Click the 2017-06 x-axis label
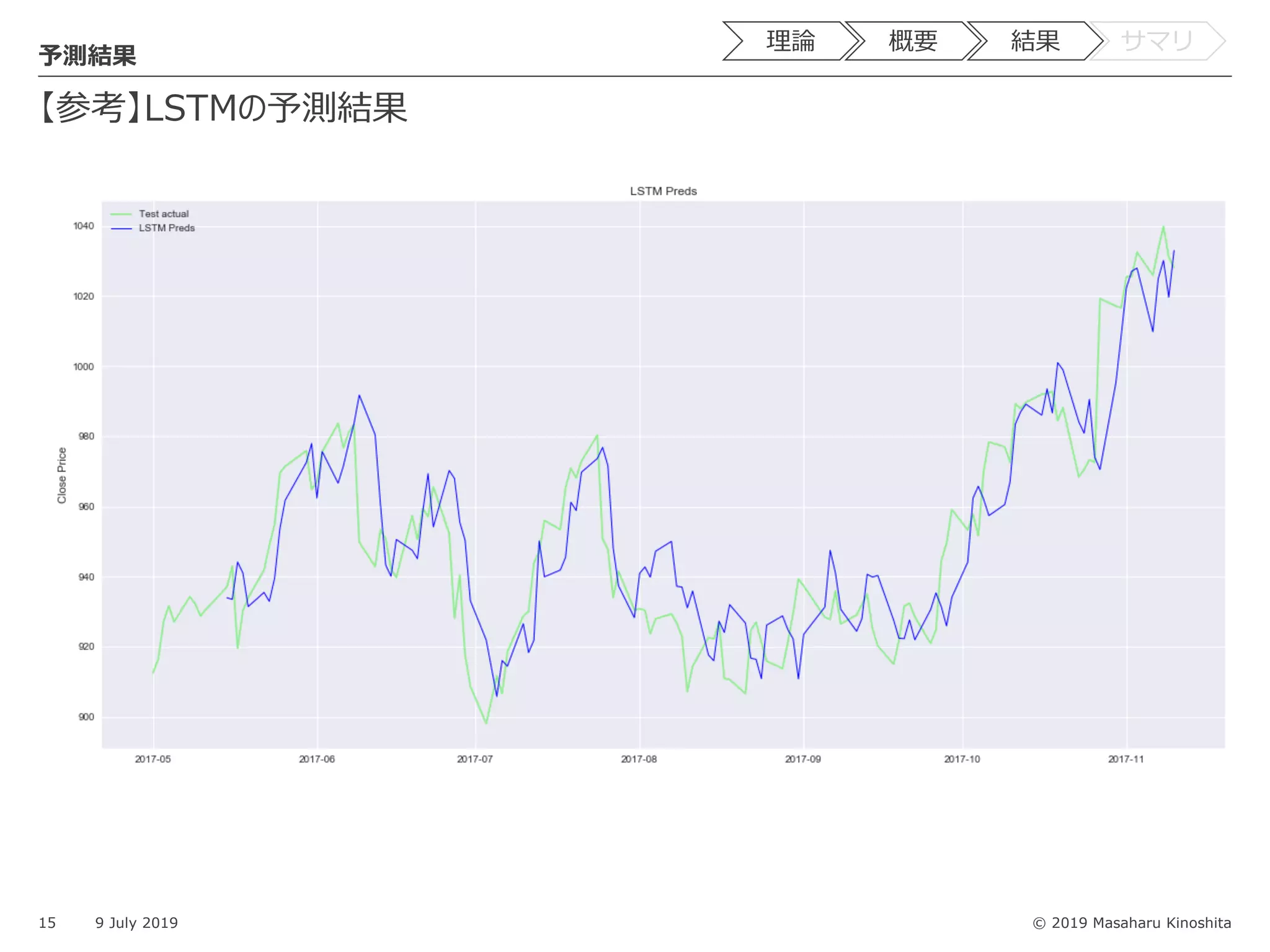The image size is (1270, 952). coord(317,759)
